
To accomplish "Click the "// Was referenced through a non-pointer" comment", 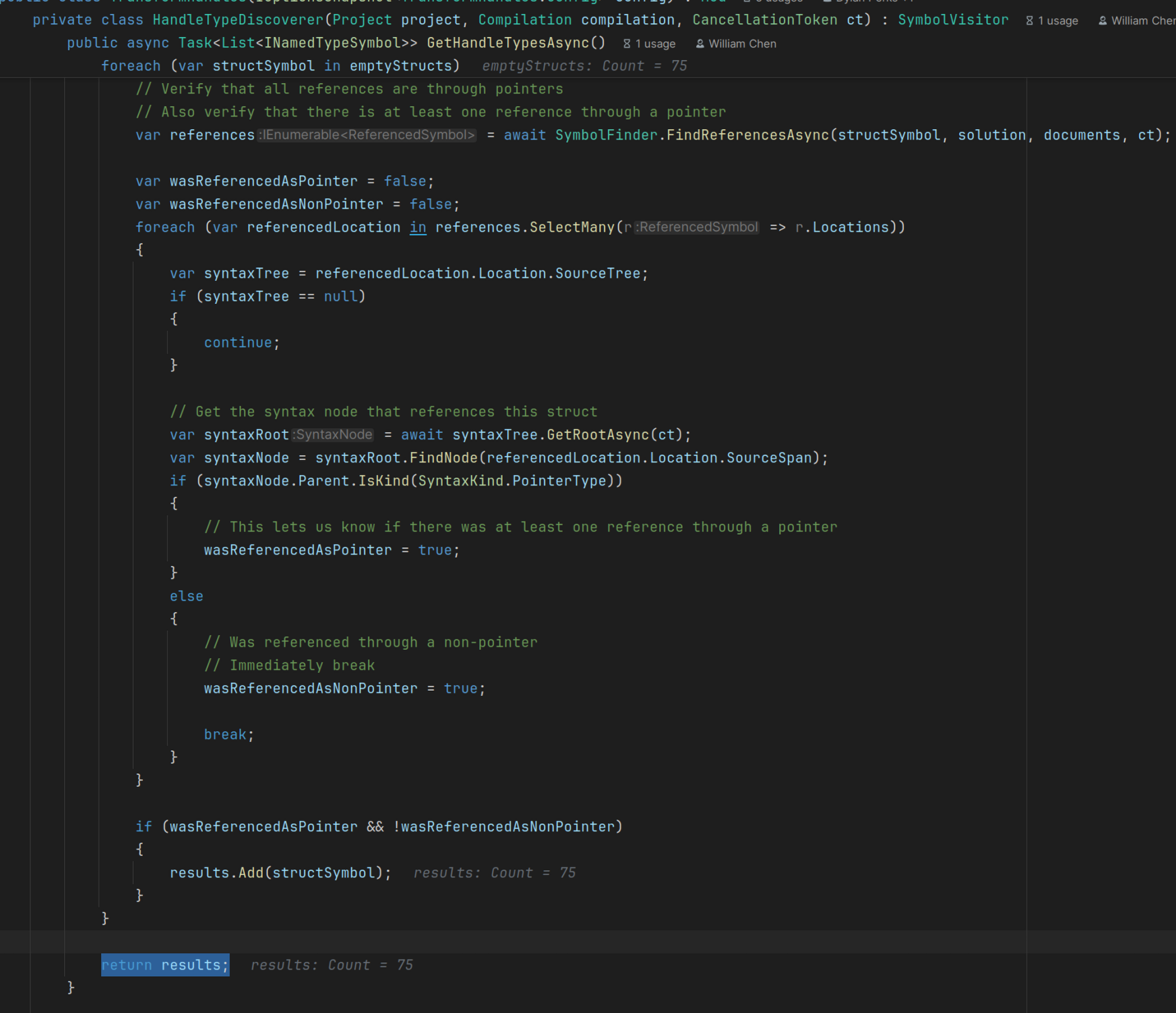I will (x=371, y=643).
